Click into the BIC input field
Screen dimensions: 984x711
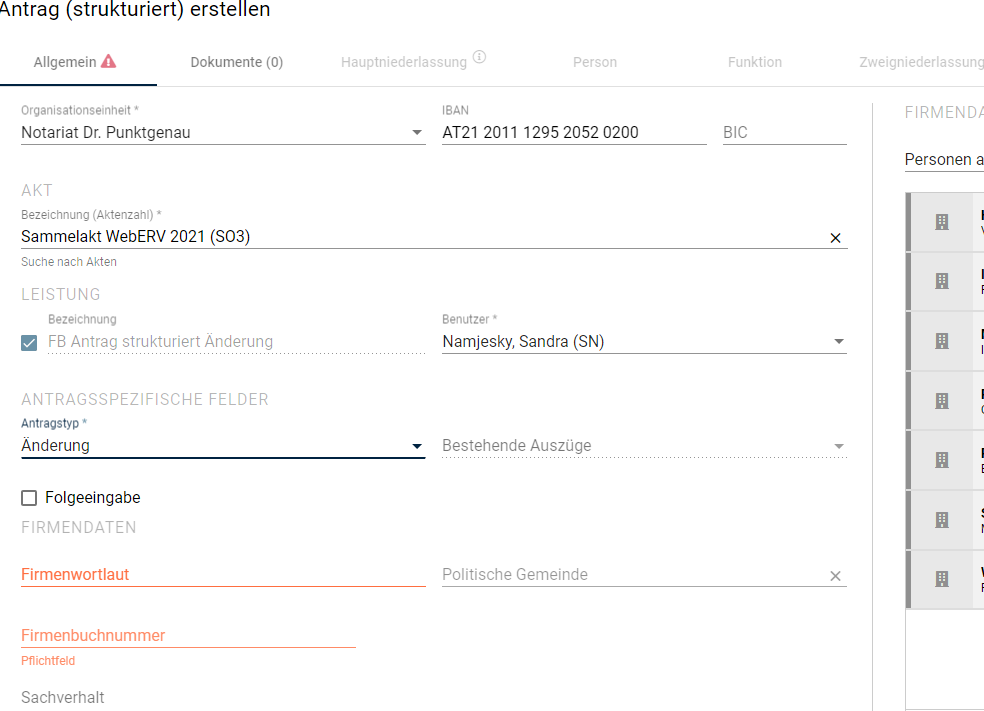pos(784,132)
